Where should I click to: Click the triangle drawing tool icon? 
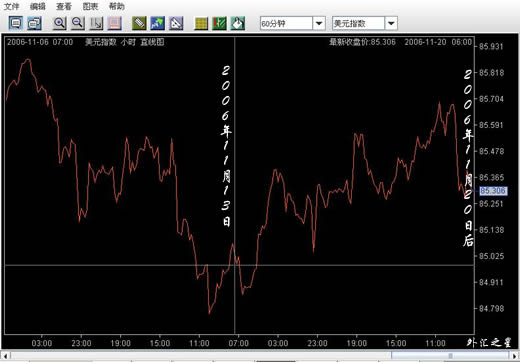(x=176, y=23)
